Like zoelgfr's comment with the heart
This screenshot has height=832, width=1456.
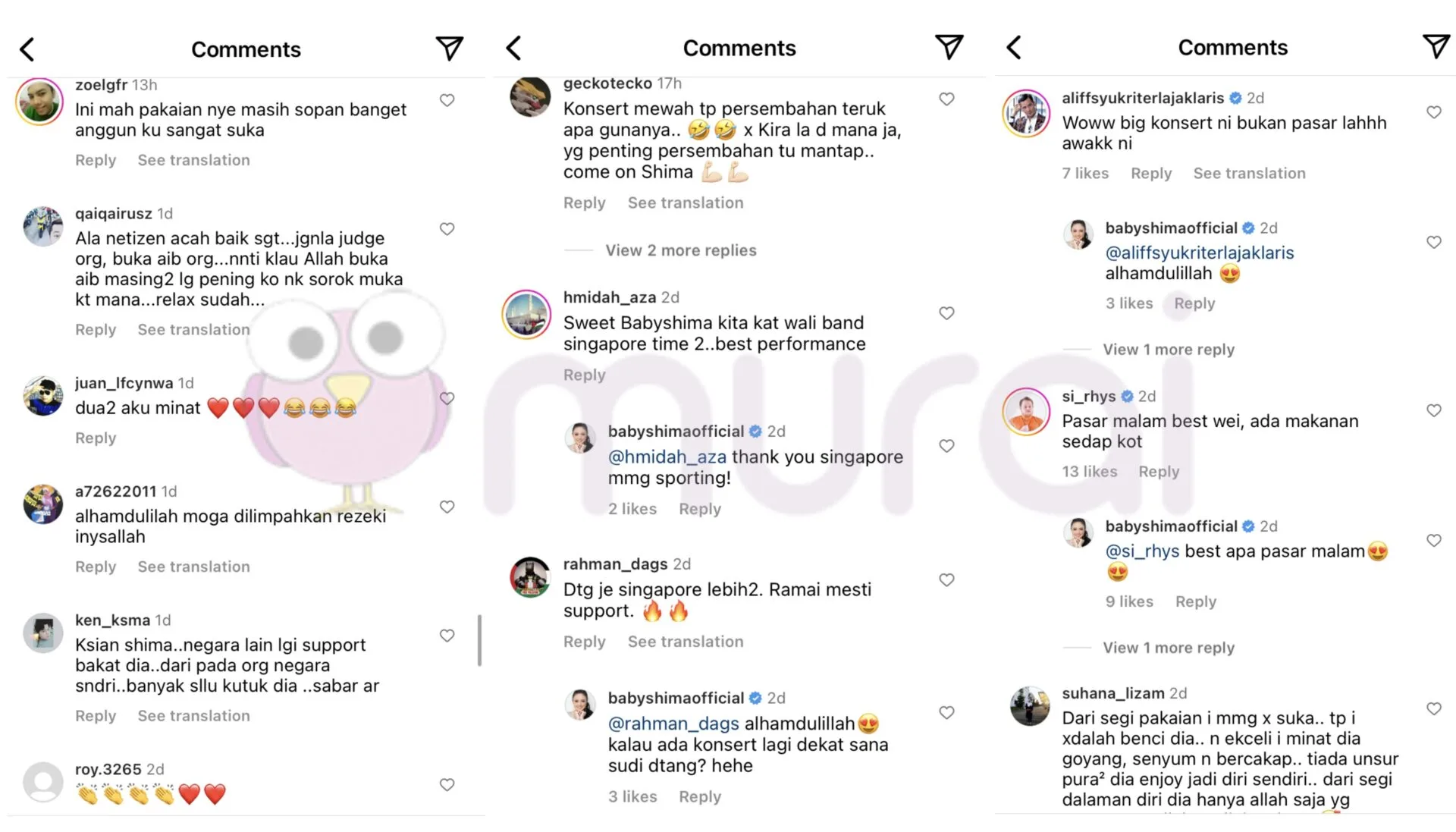(447, 100)
